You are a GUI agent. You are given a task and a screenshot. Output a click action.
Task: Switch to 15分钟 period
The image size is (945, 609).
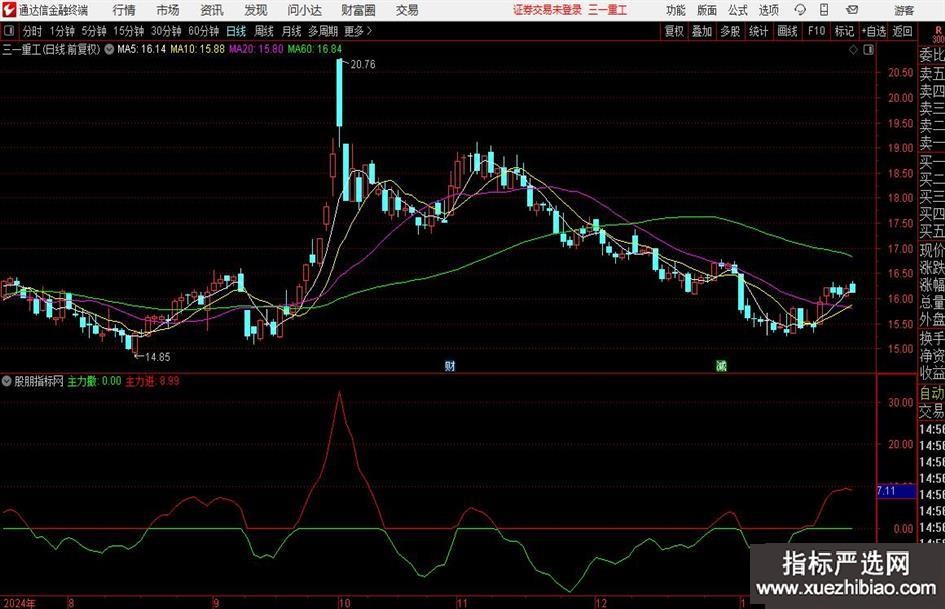(x=128, y=31)
